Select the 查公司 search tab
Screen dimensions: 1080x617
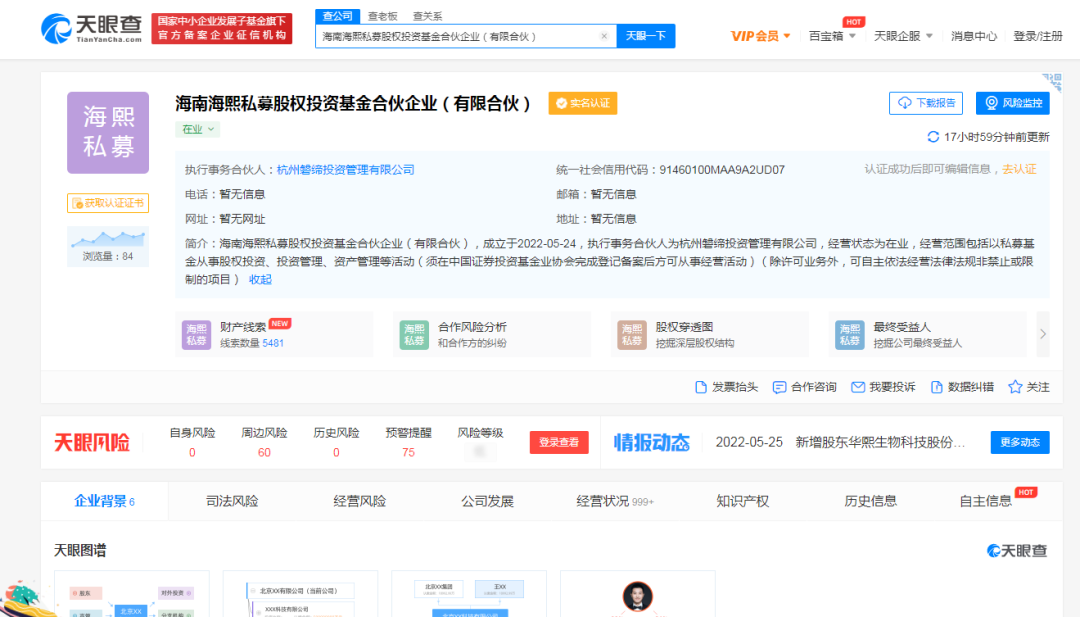coord(338,16)
